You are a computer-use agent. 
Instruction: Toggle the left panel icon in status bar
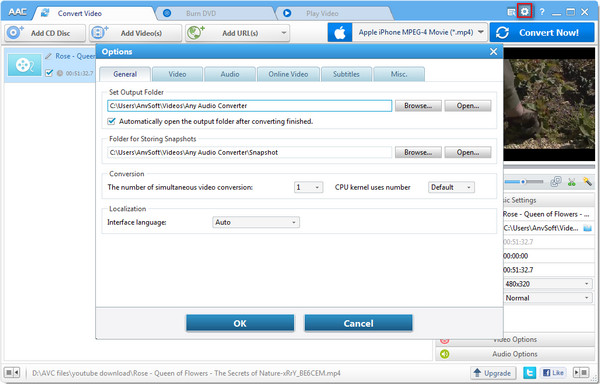(x=12, y=372)
